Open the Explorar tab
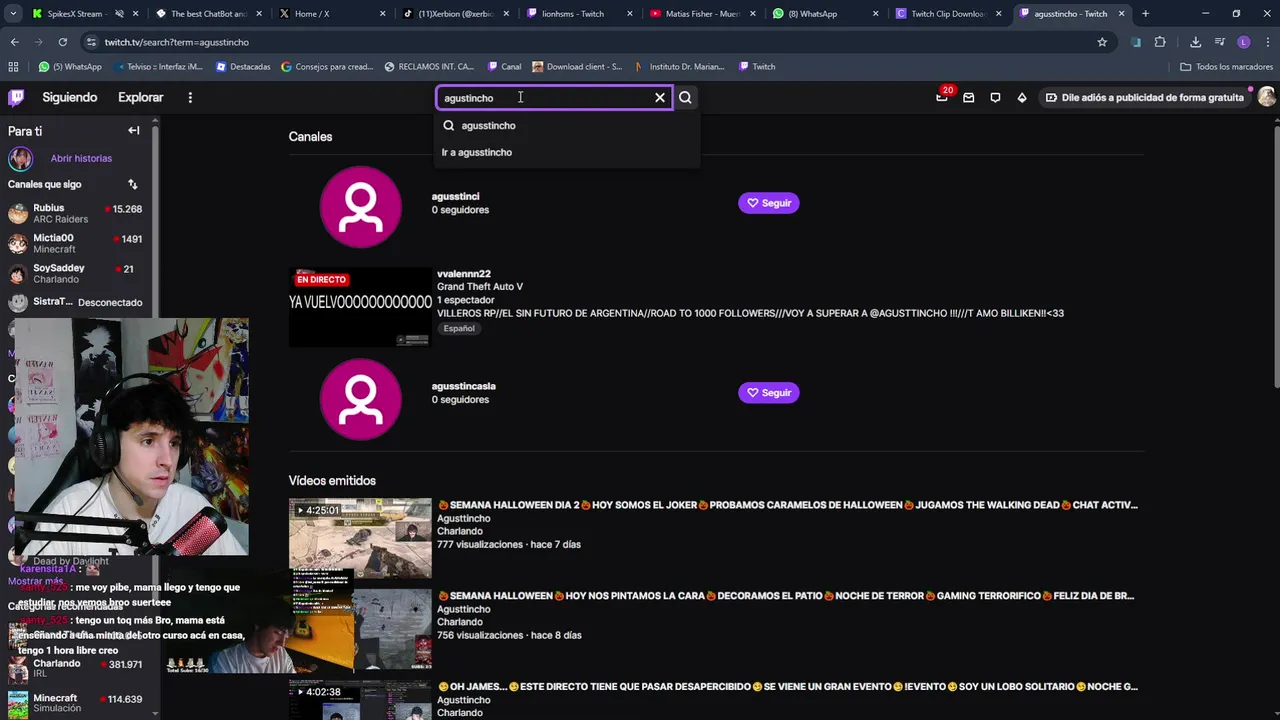This screenshot has height=720, width=1280. pos(140,97)
